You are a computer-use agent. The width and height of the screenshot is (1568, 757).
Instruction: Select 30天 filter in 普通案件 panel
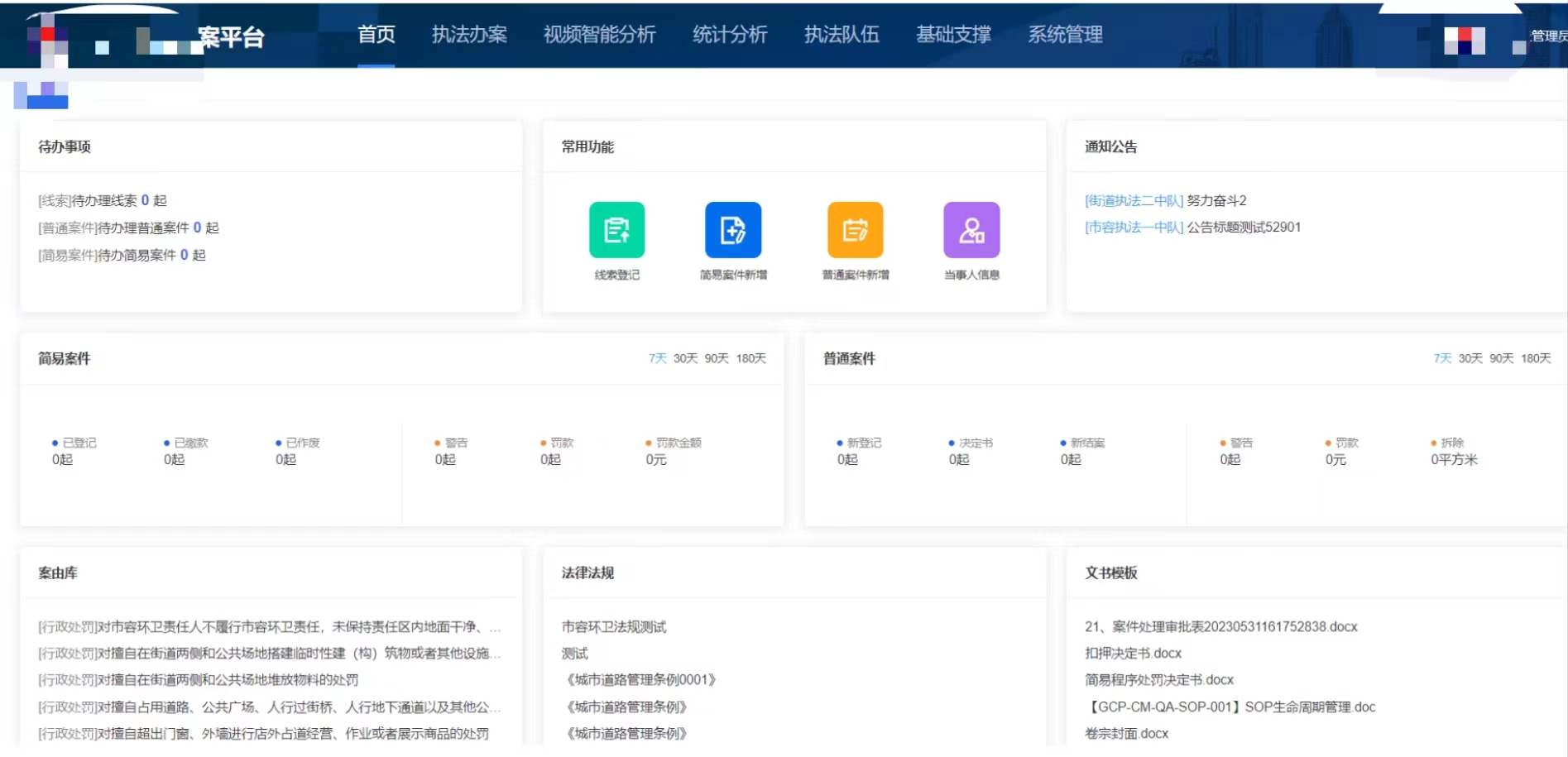pos(1470,358)
